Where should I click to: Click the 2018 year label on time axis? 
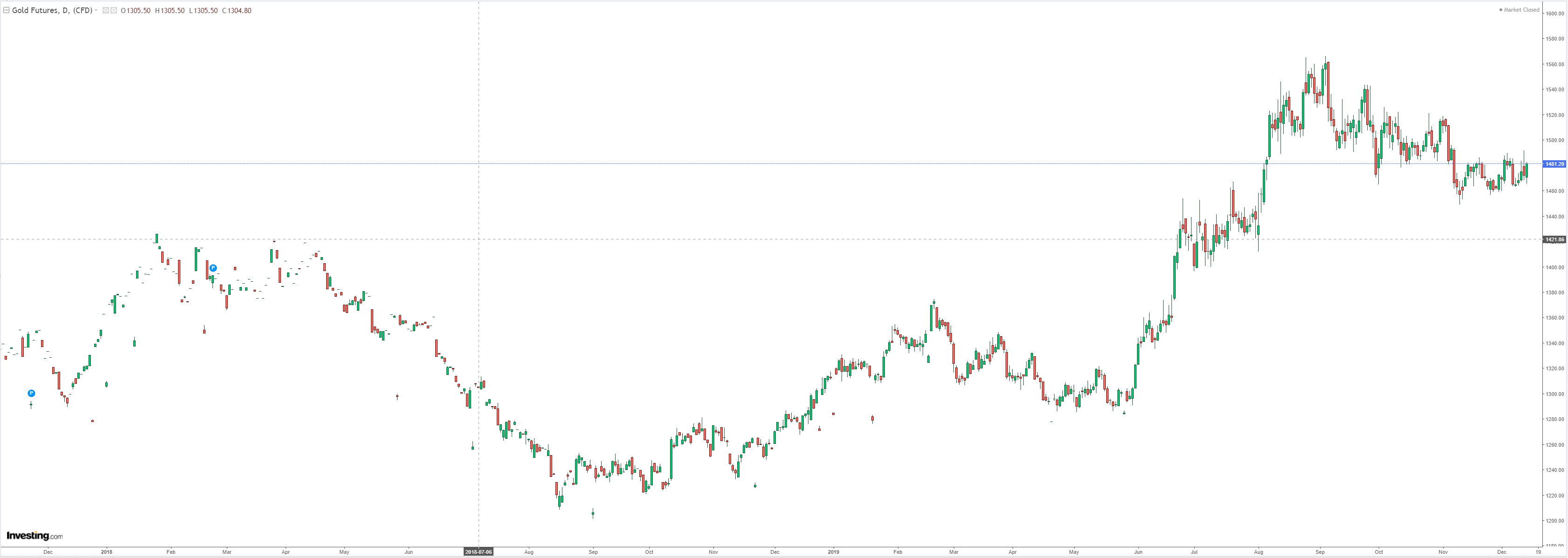[107, 552]
